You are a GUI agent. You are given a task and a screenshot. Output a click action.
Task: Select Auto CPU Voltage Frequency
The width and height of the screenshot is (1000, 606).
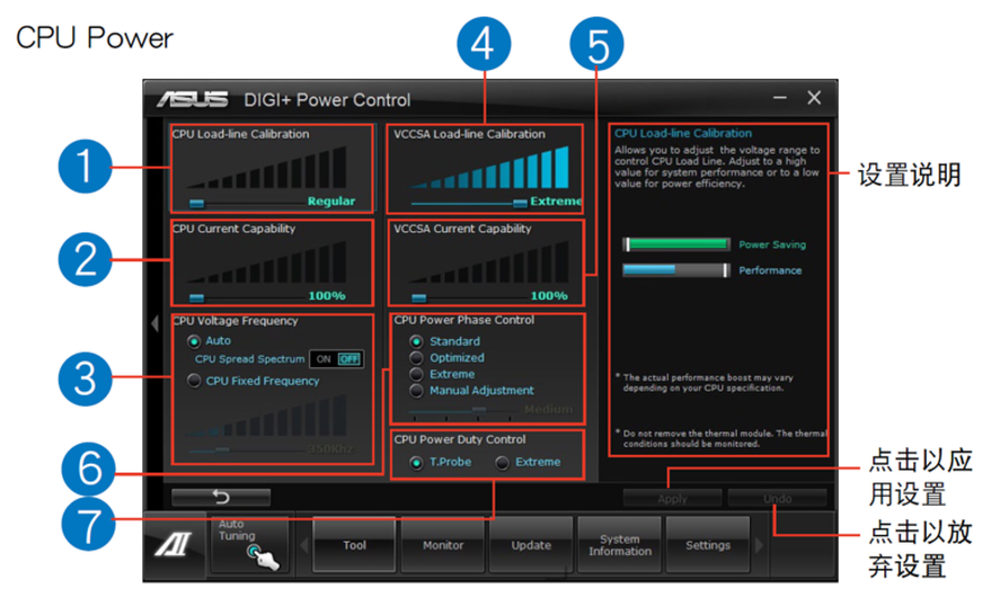click(194, 341)
